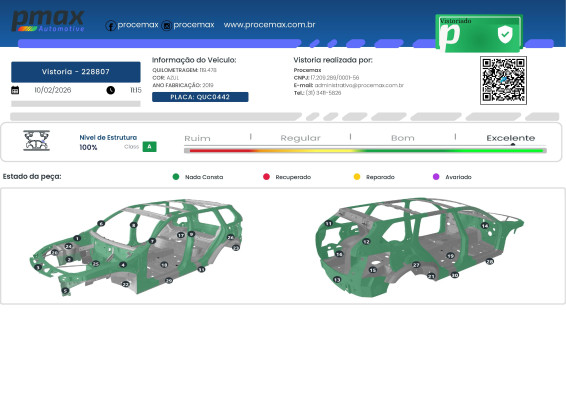566x400 pixels.
Task: Click the Vistoriado green badge
Action: click(479, 33)
